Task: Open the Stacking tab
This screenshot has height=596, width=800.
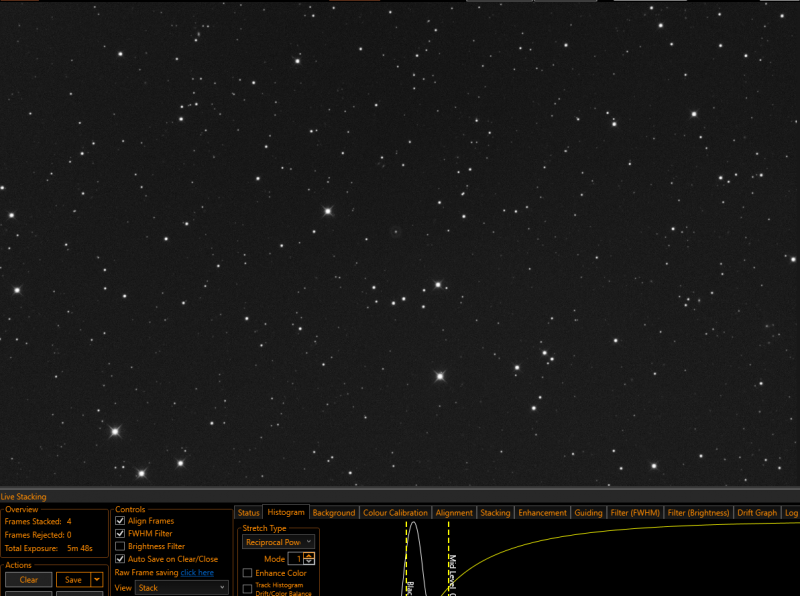Action: click(x=495, y=513)
